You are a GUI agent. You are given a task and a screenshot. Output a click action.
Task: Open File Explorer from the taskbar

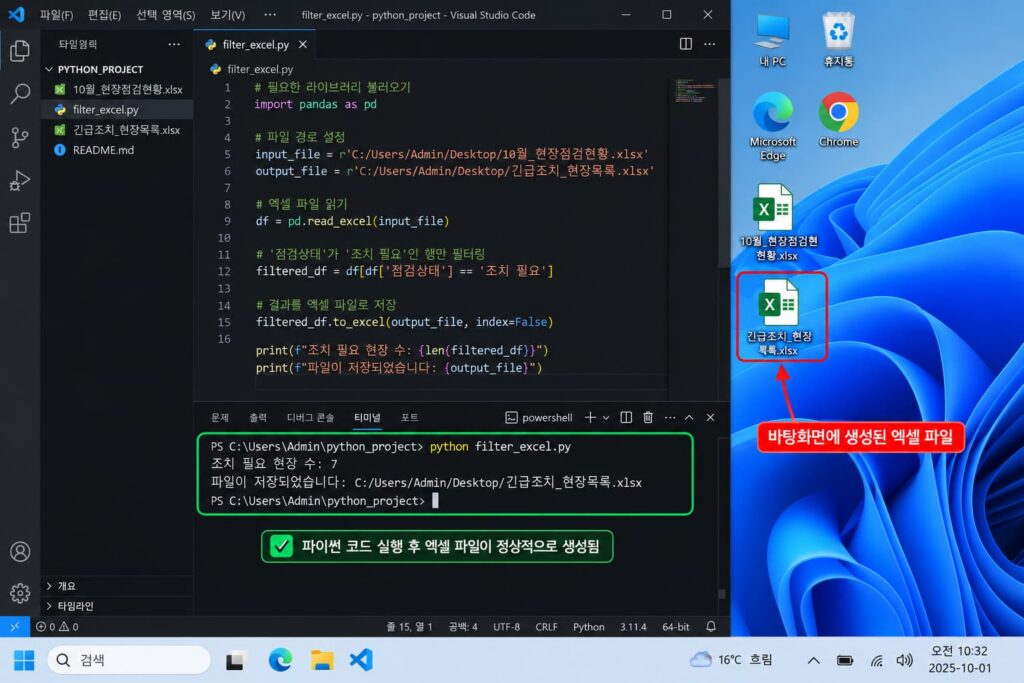(x=321, y=660)
